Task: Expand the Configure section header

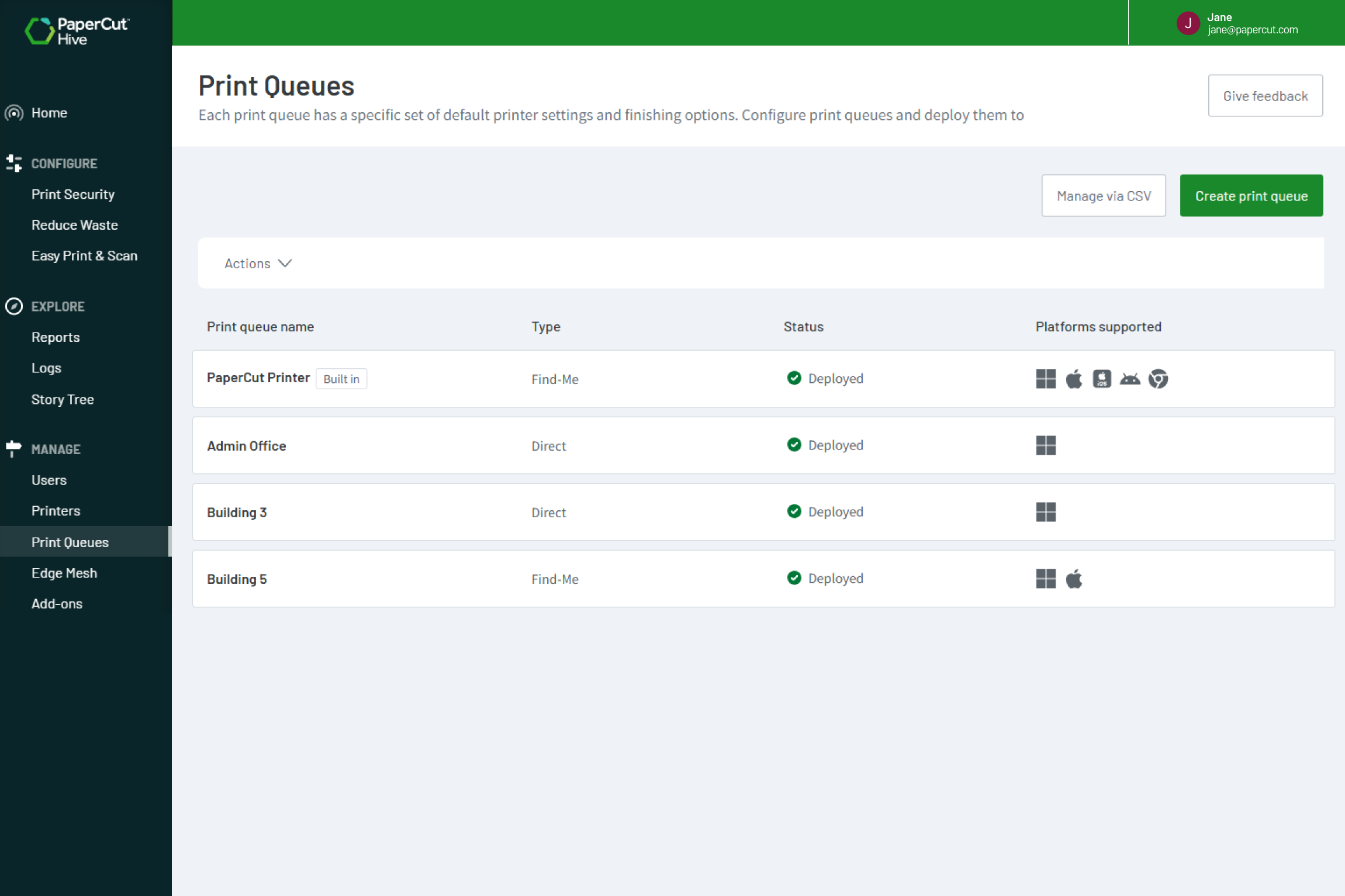Action: tap(64, 164)
